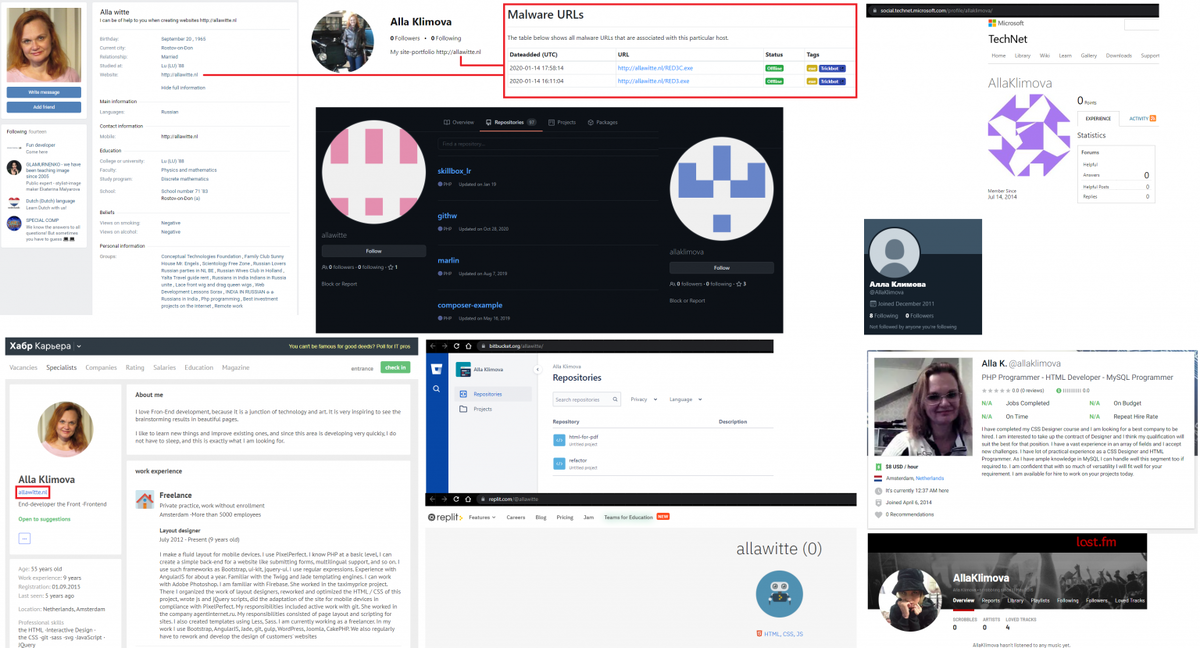Click the RSS feed icon beside ACTIVITY

click(1153, 119)
